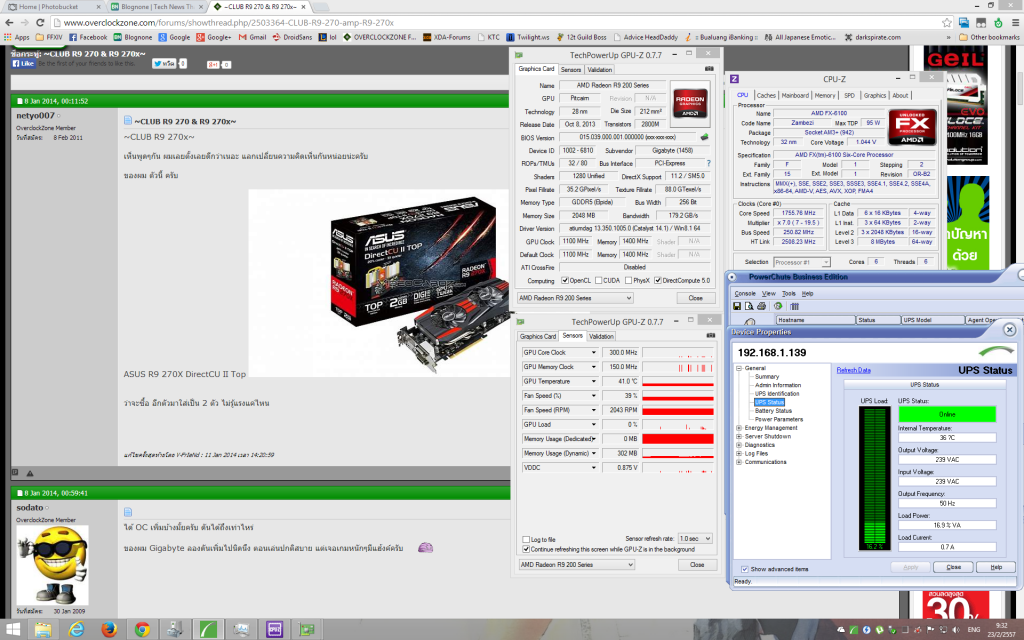Open Internet Explorer from the taskbar

click(76, 630)
